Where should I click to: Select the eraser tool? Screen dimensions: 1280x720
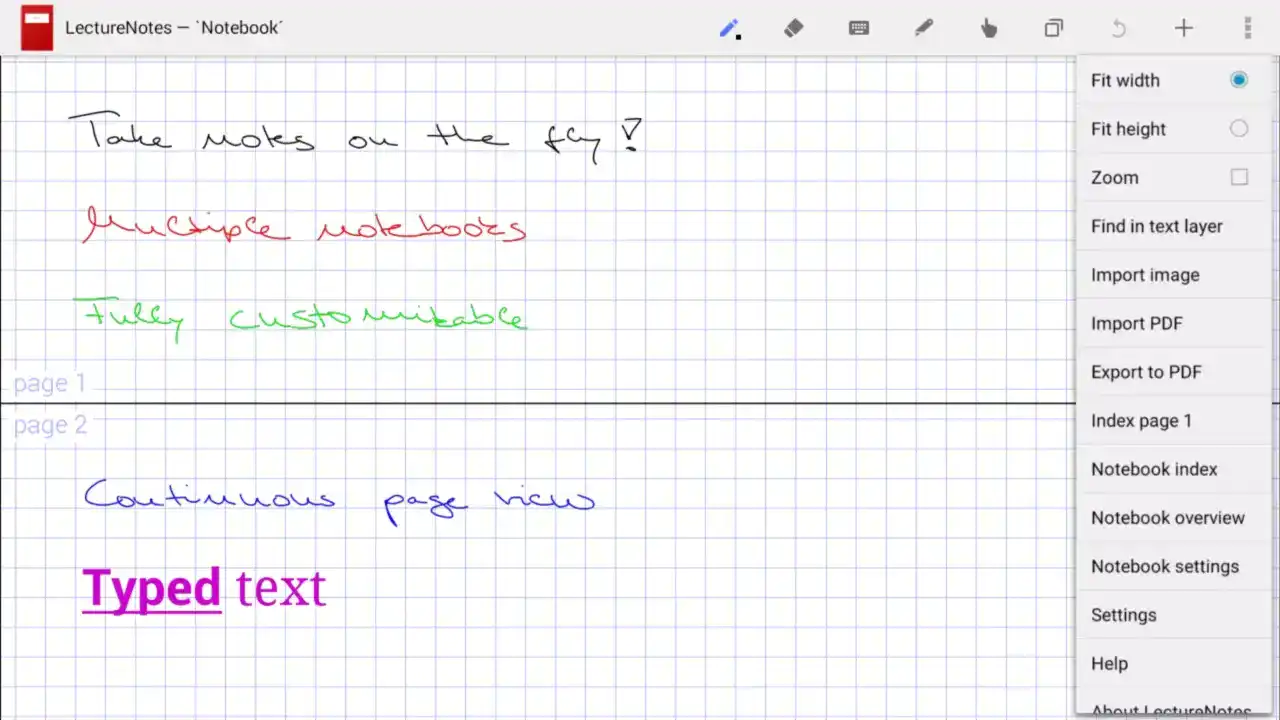click(793, 28)
